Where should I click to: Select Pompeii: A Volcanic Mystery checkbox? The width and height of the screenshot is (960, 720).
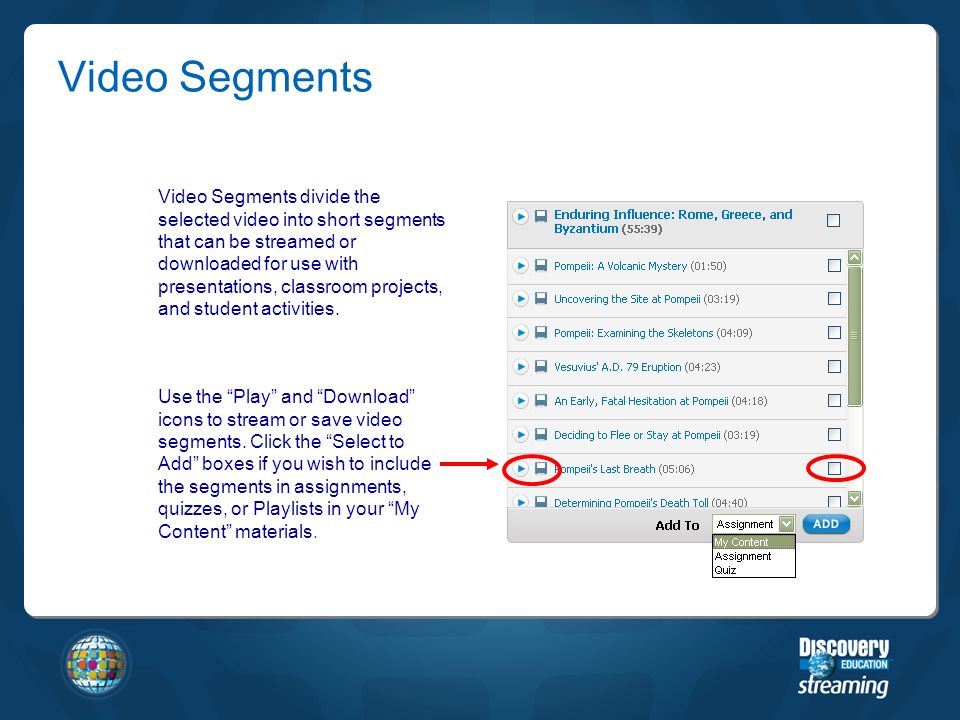point(834,266)
